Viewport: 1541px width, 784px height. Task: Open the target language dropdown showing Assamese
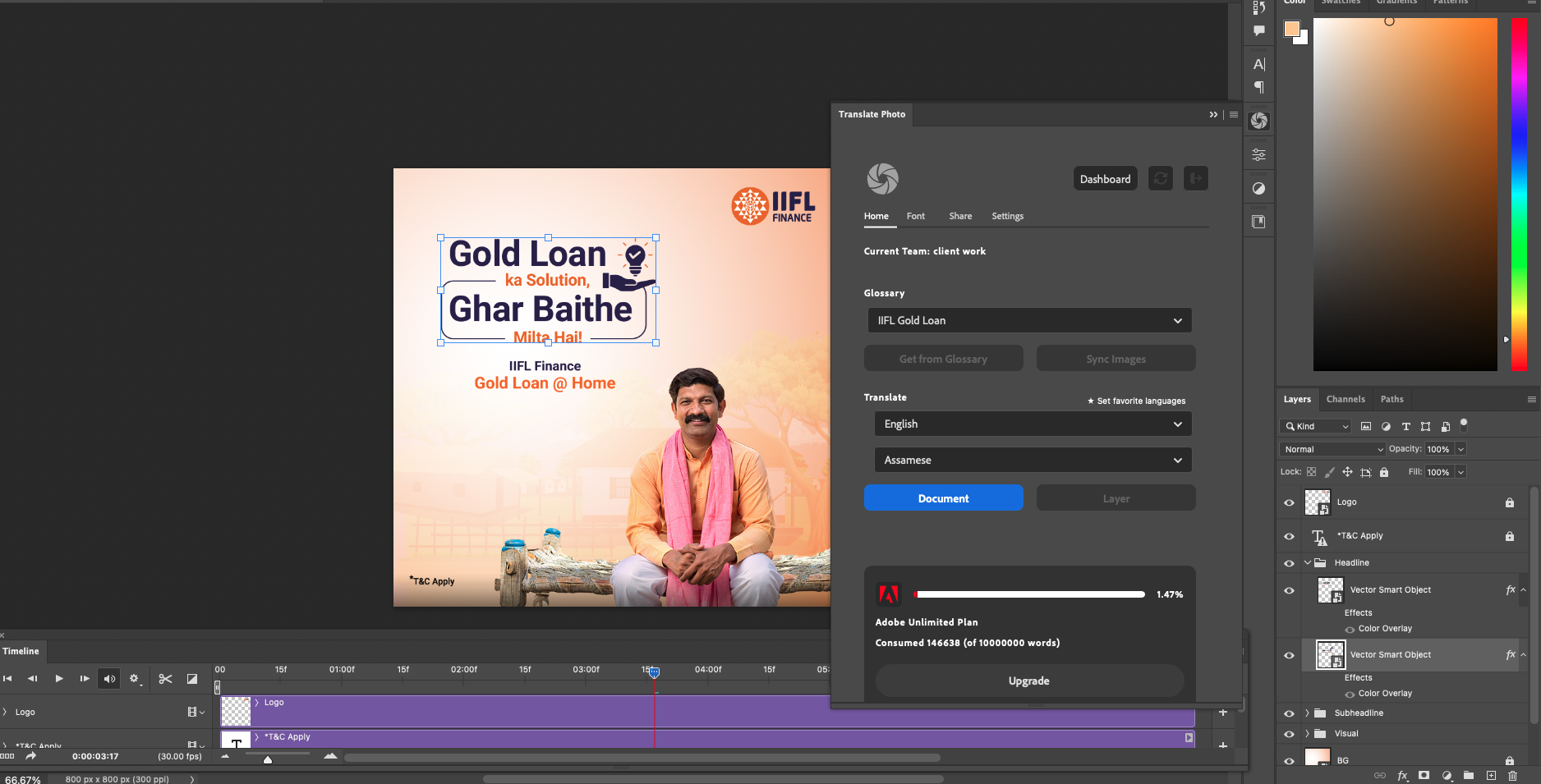1033,460
